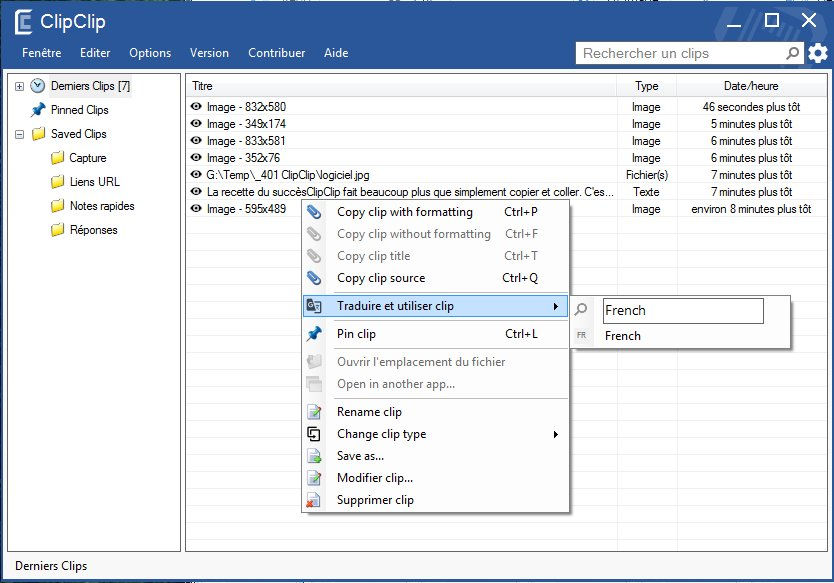Click the language filter field containing French

683,311
